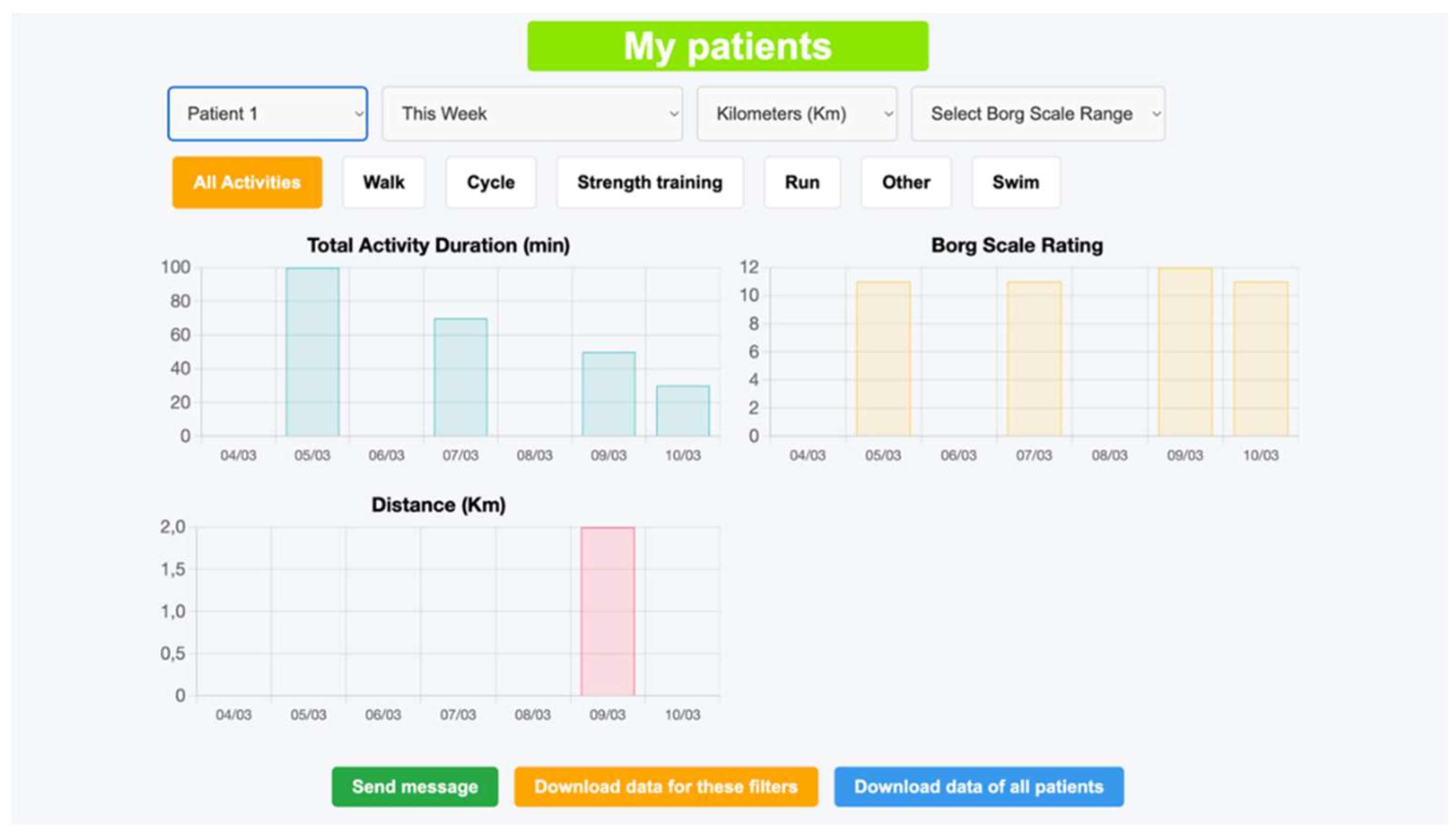Screen dimensions: 1456x839
Task: Click the My patients header banner
Action: [x=728, y=46]
